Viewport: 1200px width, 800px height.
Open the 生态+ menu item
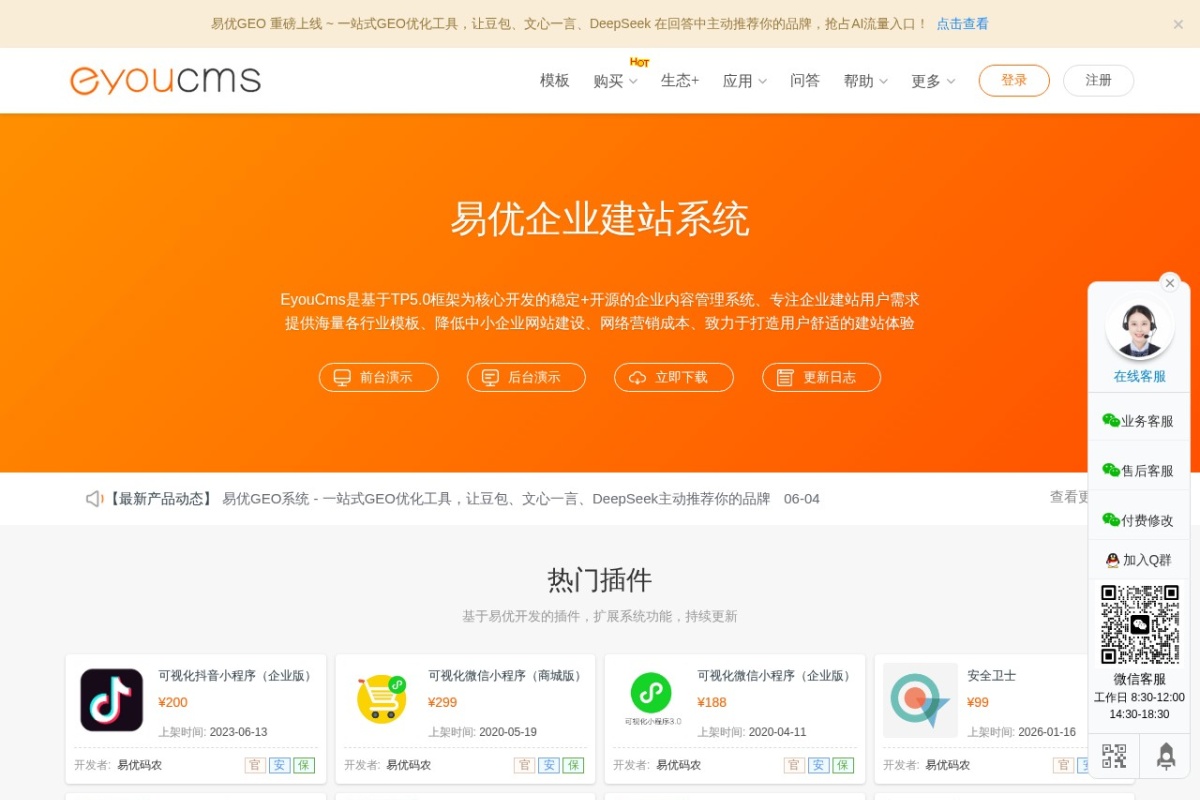point(680,81)
